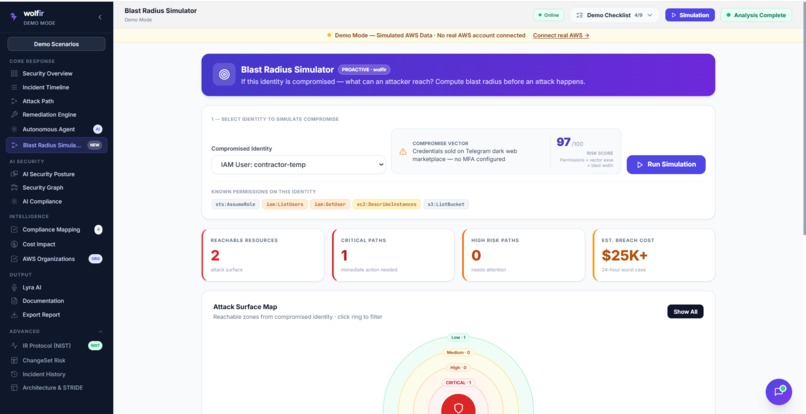This screenshot has width=806, height=414.
Task: Collapse sidebar with the chevron arrow
Action: [100, 17]
